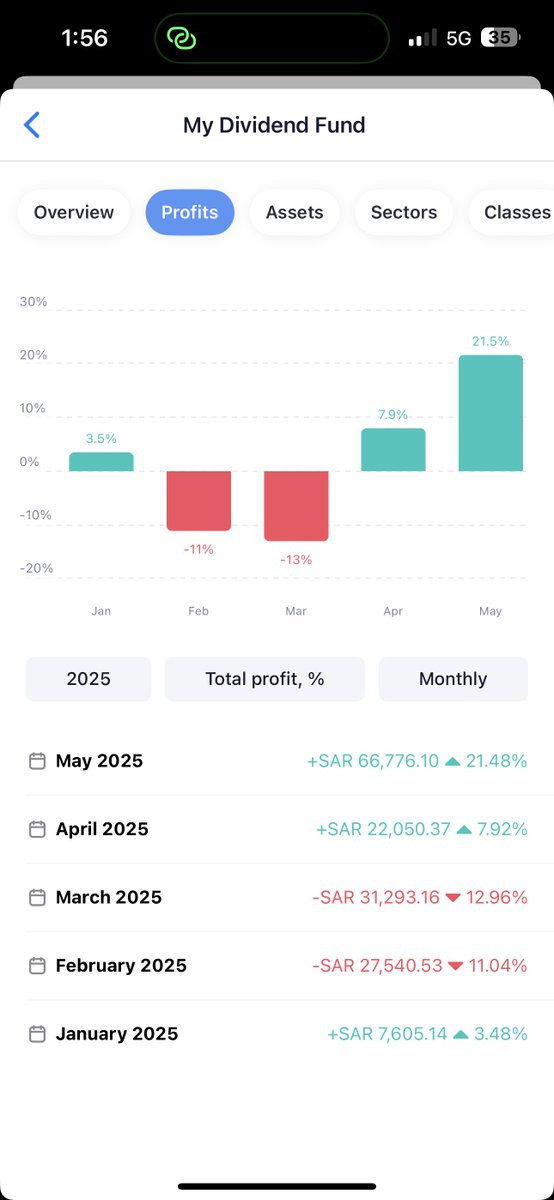Tap green link icon in Dynamic Island
This screenshot has width=554, height=1200.
coord(182,39)
